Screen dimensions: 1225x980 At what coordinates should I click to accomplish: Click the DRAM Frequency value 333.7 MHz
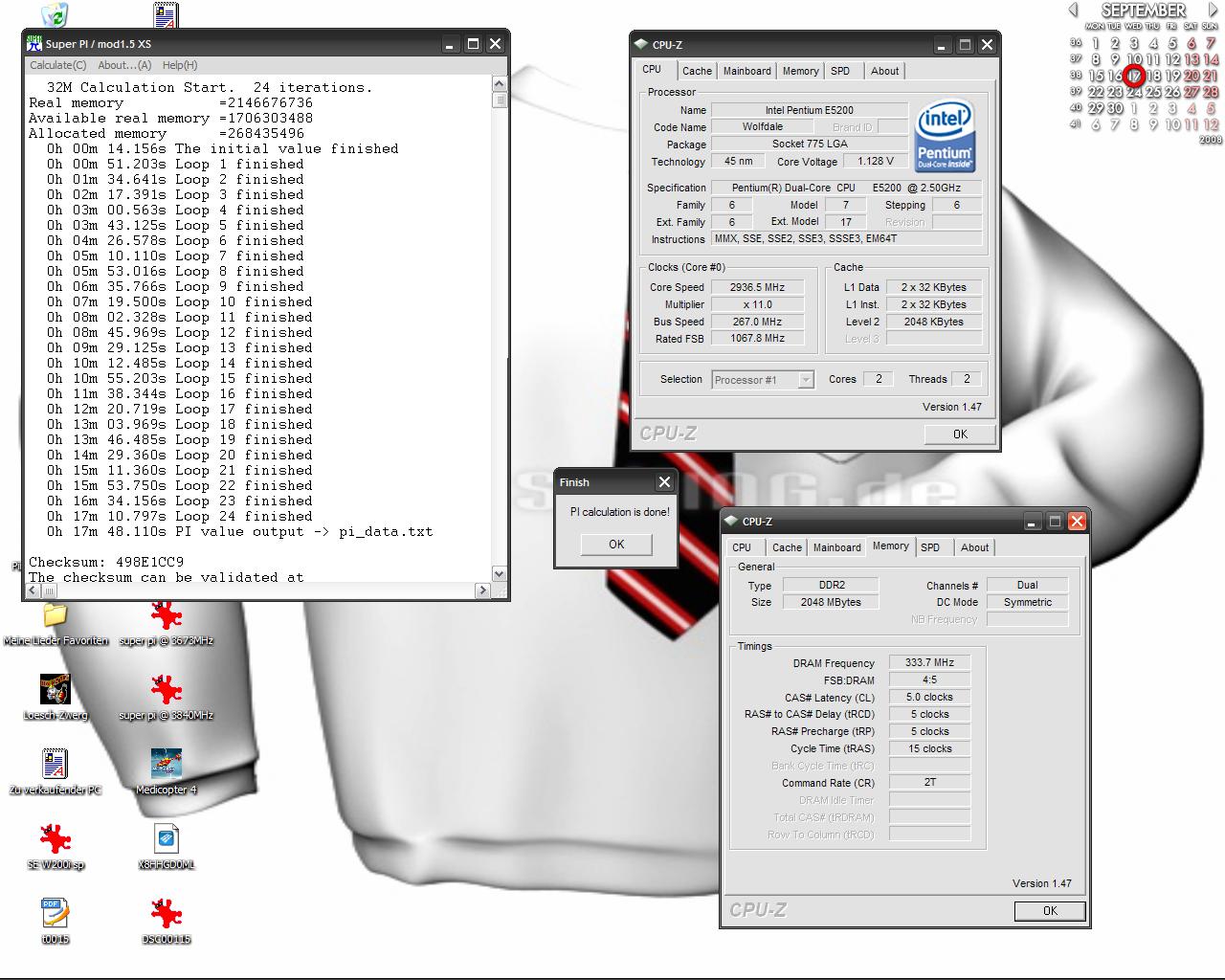pos(929,662)
